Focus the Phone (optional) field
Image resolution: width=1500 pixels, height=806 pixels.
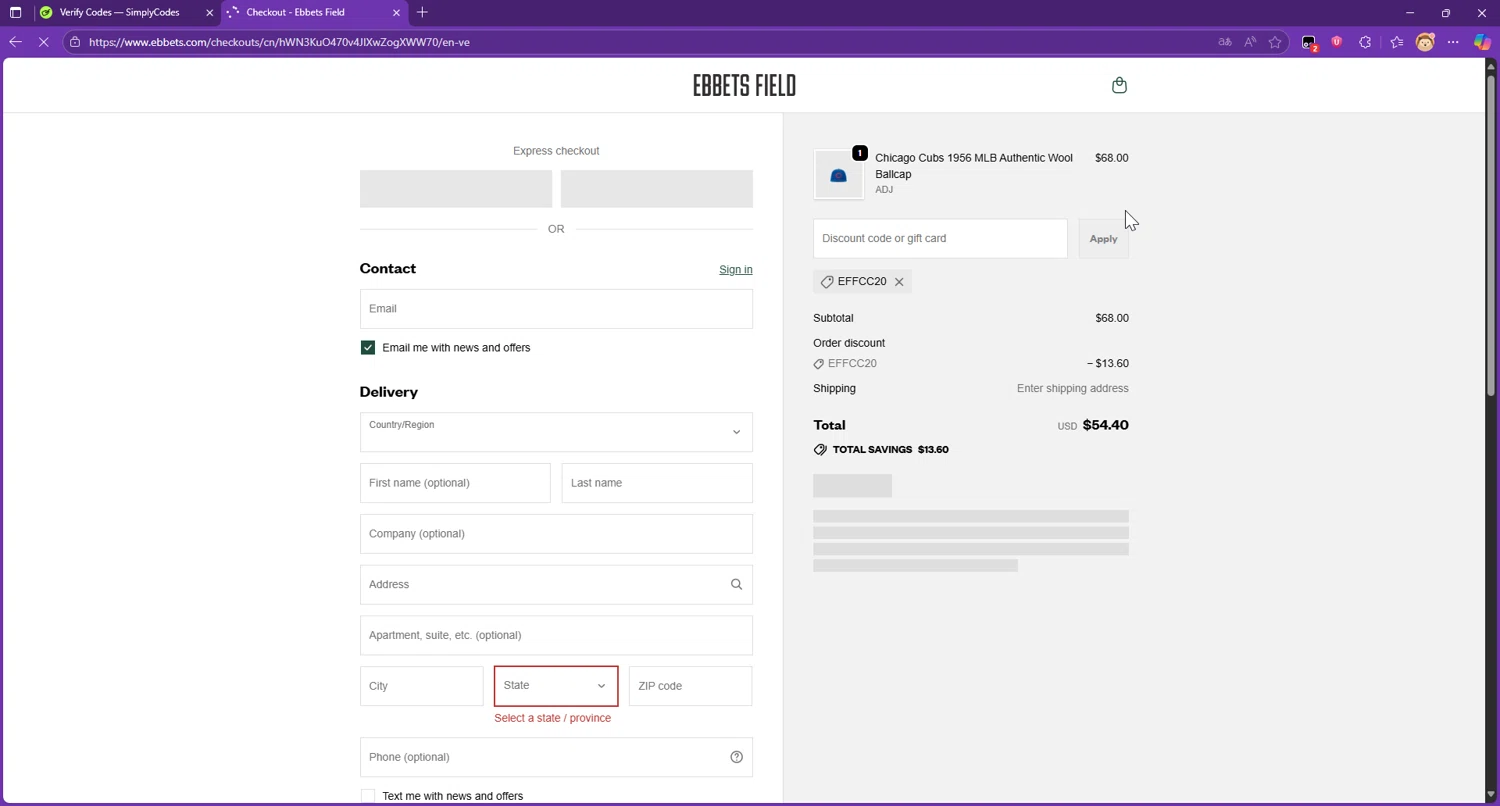point(556,757)
